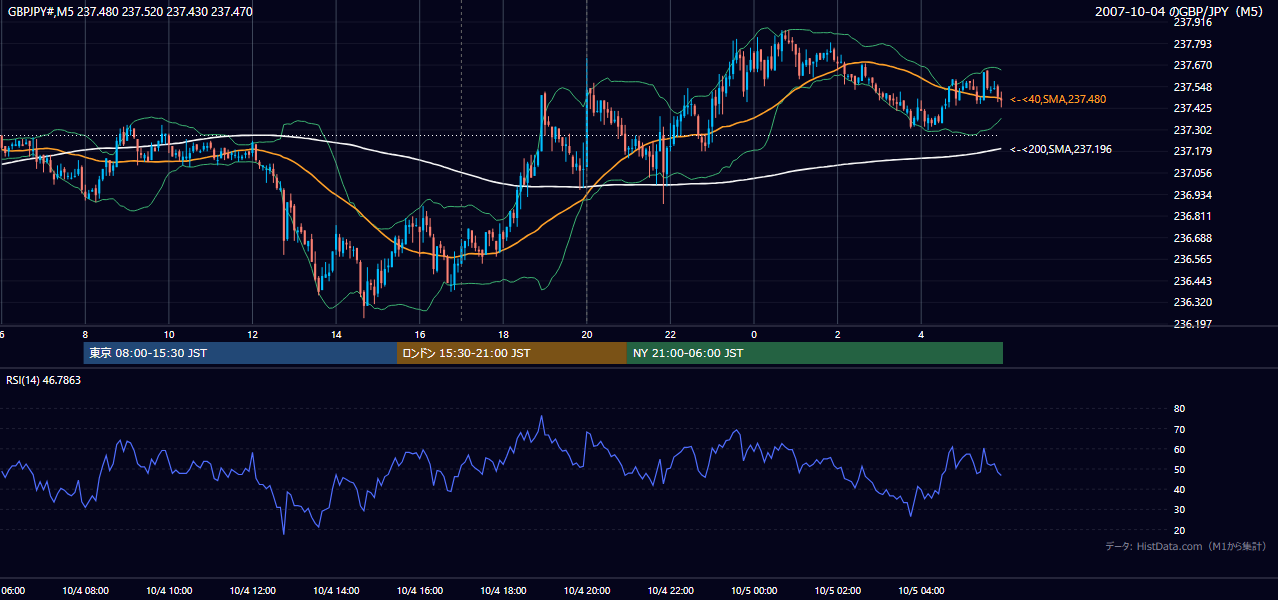Click the bottom time label 10/5 00:00
This screenshot has height=600, width=1278.
754,591
